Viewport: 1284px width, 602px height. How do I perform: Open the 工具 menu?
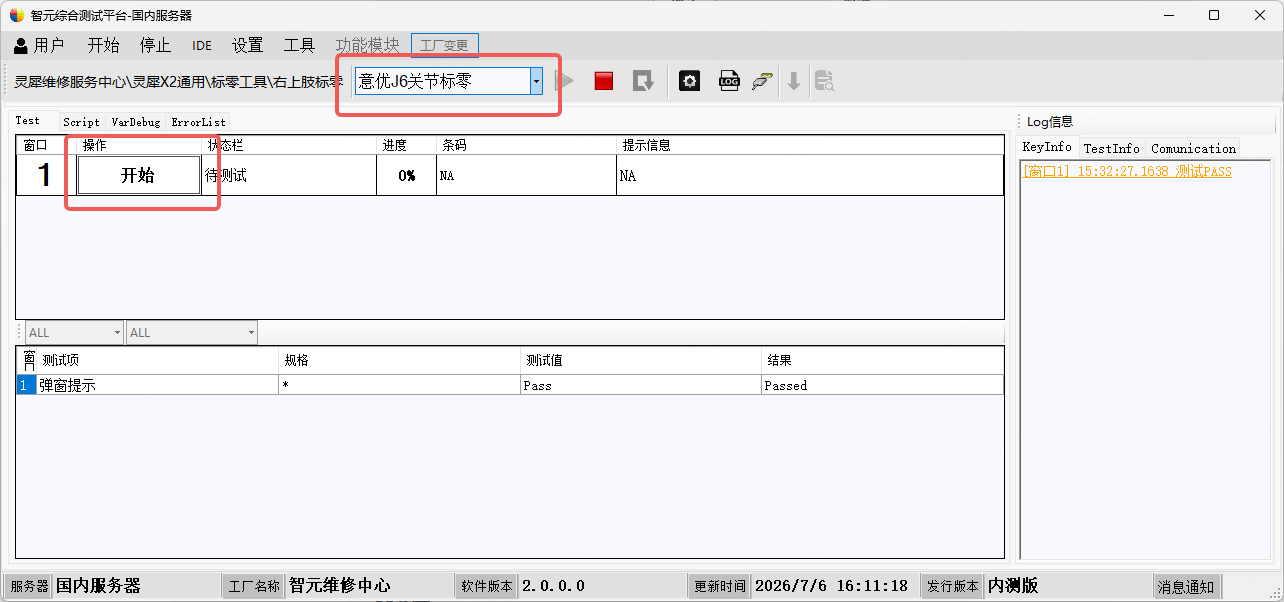tap(299, 45)
